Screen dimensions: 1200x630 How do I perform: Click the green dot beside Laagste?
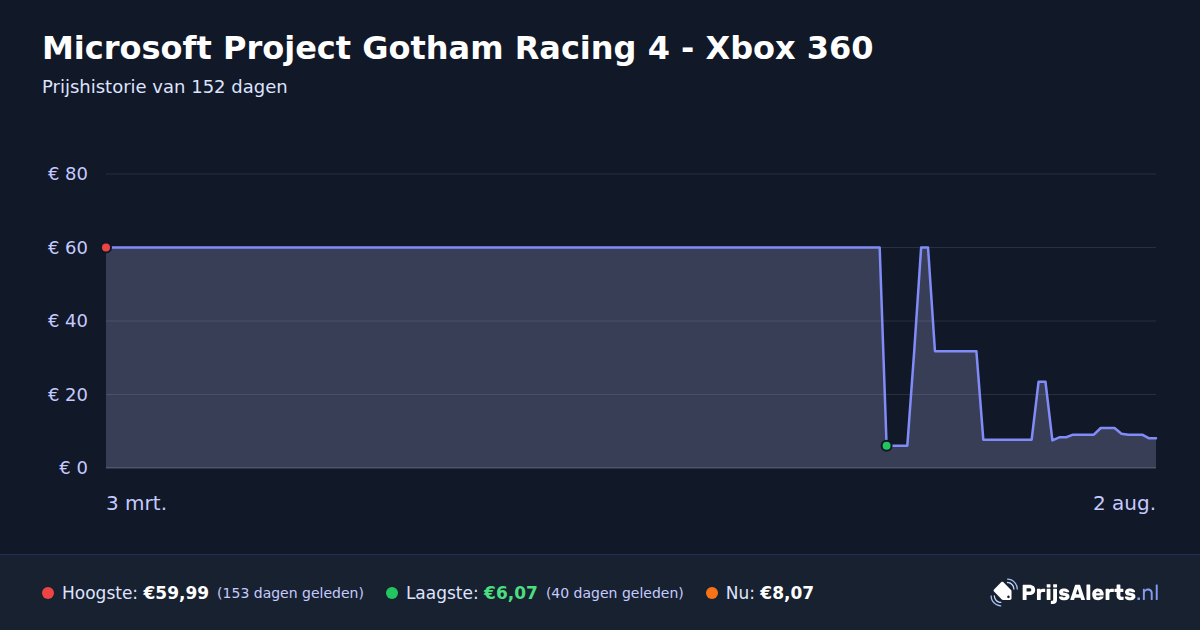392,593
